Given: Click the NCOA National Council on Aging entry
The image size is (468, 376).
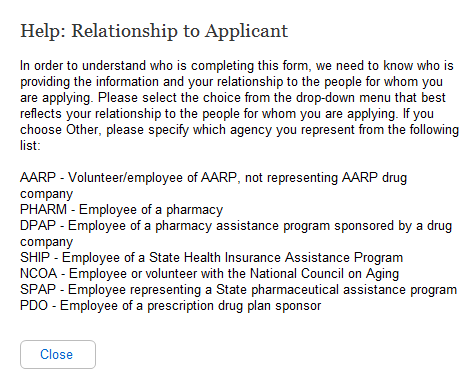Looking at the screenshot, I should click(x=209, y=274).
